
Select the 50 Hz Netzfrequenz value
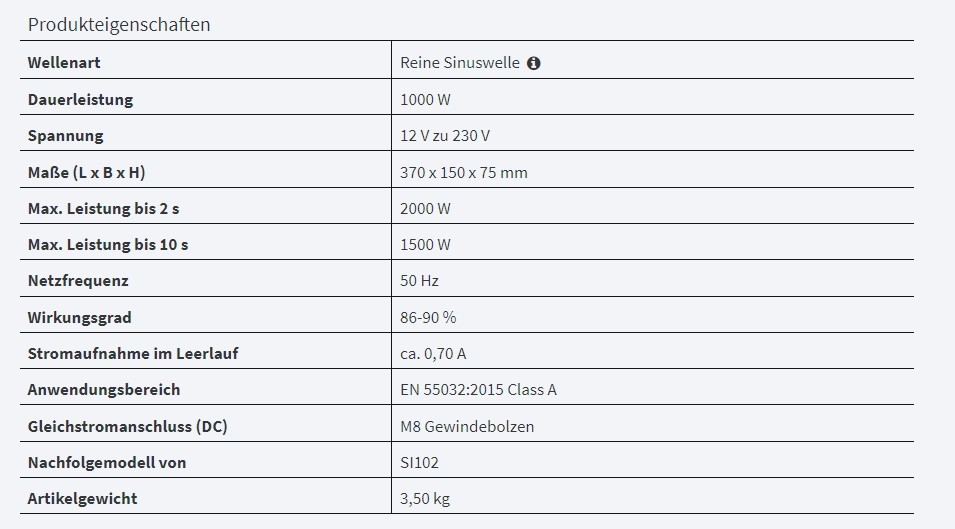pyautogui.click(x=419, y=281)
